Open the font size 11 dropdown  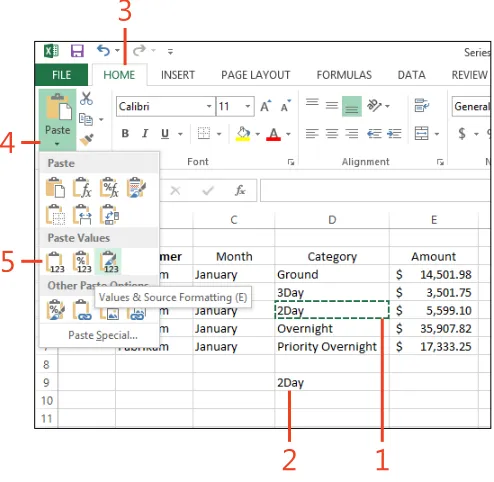pos(248,106)
